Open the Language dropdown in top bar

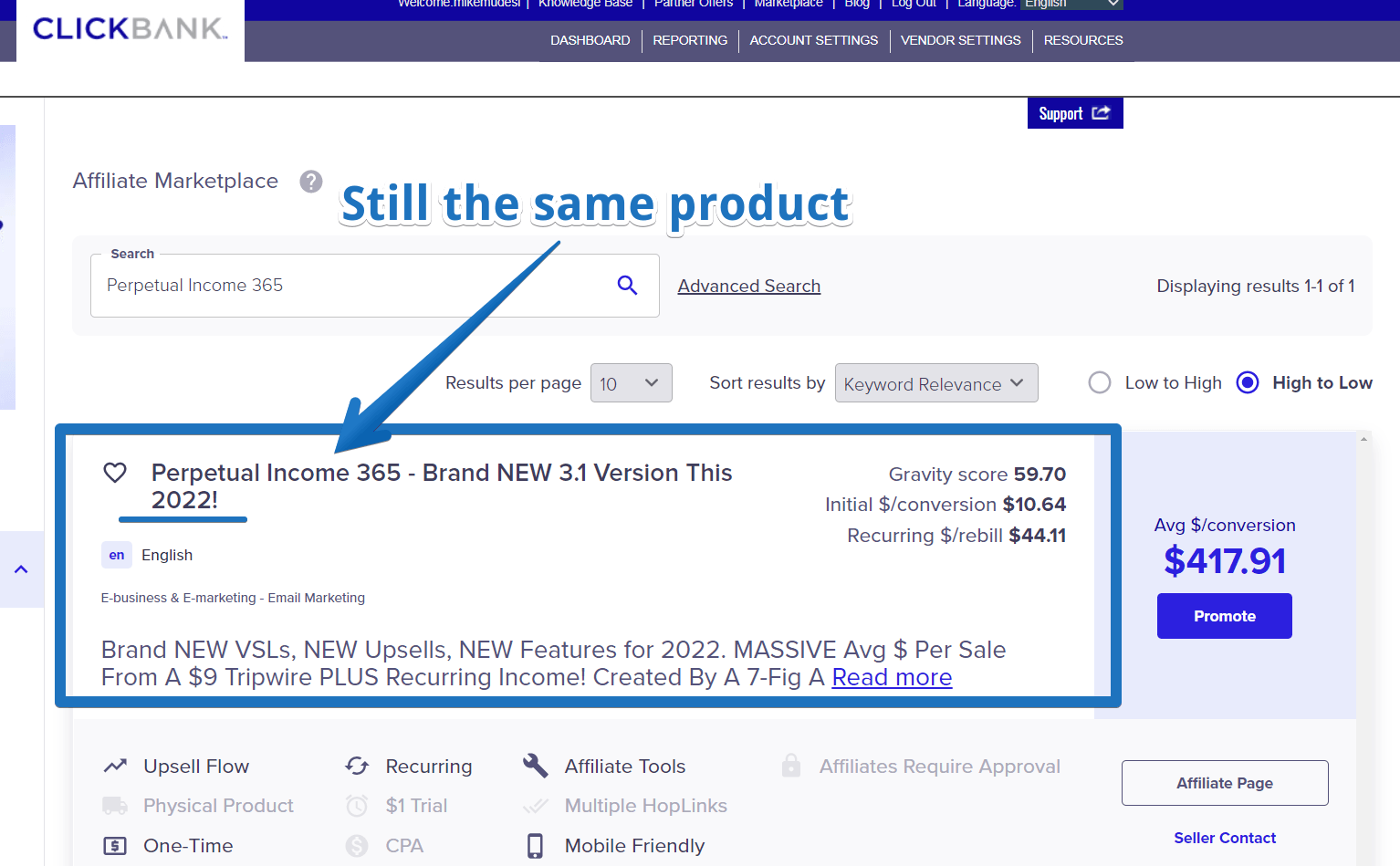click(1071, 5)
